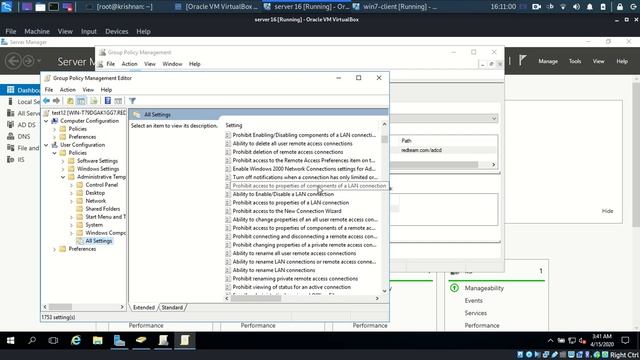Screen dimensions: 640x360
Task: Click the Manageability link
Action: [484, 288]
